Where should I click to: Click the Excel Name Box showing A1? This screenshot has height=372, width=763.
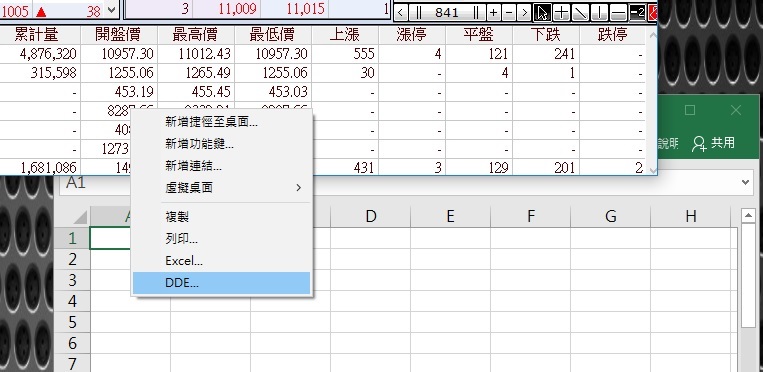click(95, 183)
